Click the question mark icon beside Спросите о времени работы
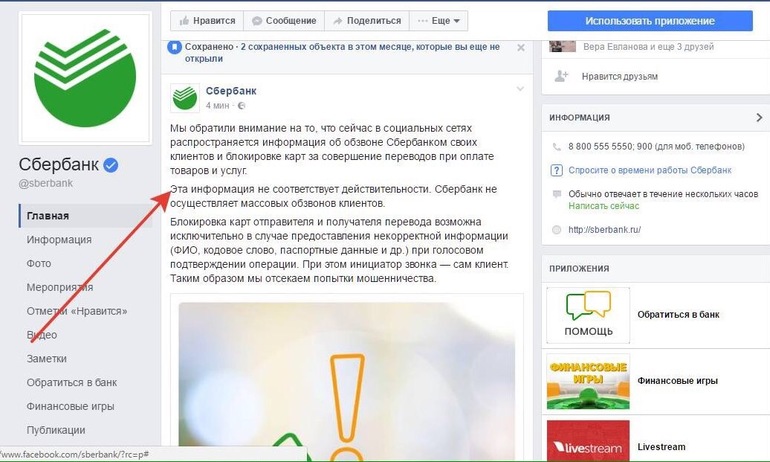The image size is (770, 462). click(x=556, y=170)
